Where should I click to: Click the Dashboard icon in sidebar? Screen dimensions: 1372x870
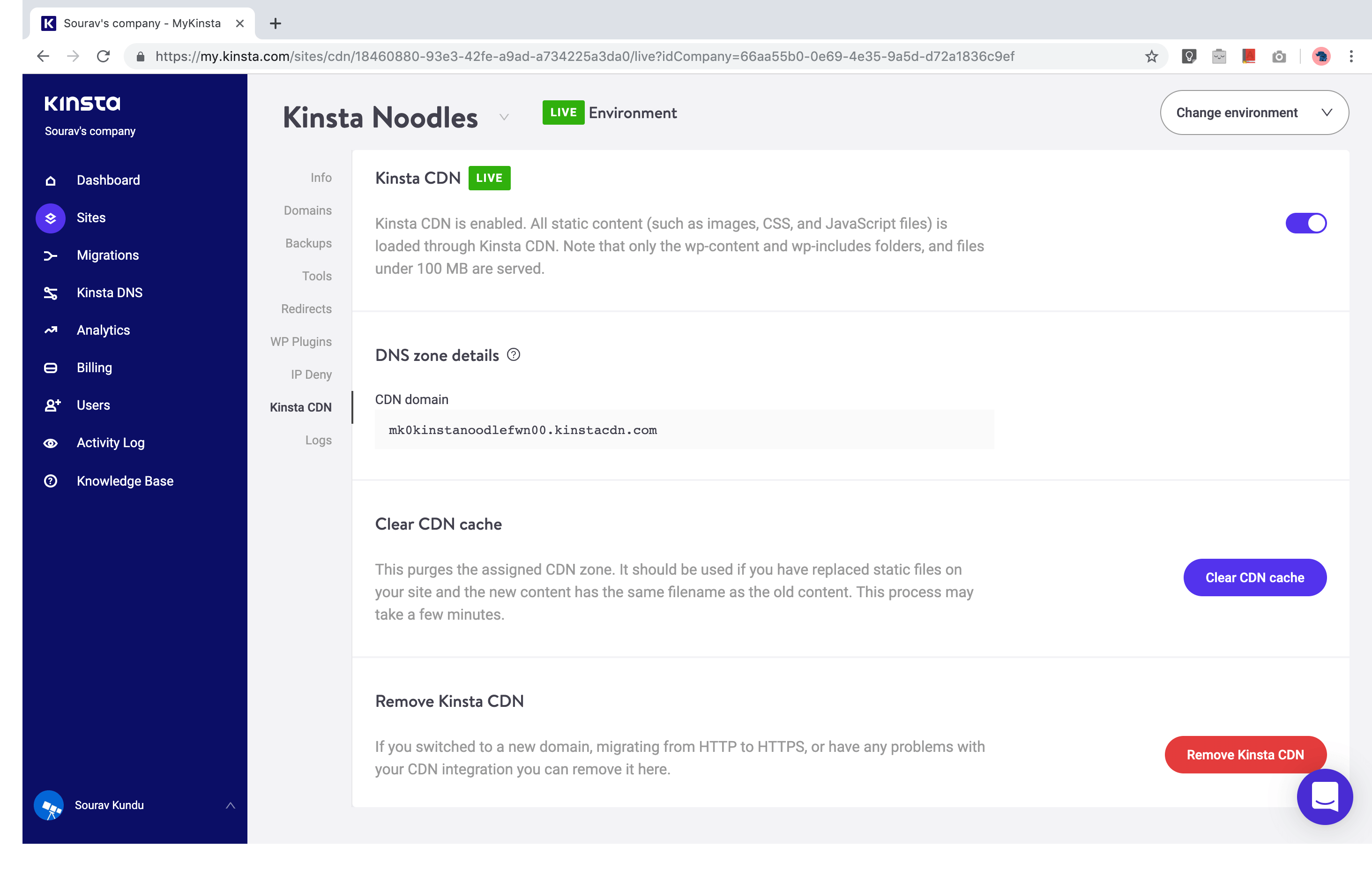click(x=50, y=180)
